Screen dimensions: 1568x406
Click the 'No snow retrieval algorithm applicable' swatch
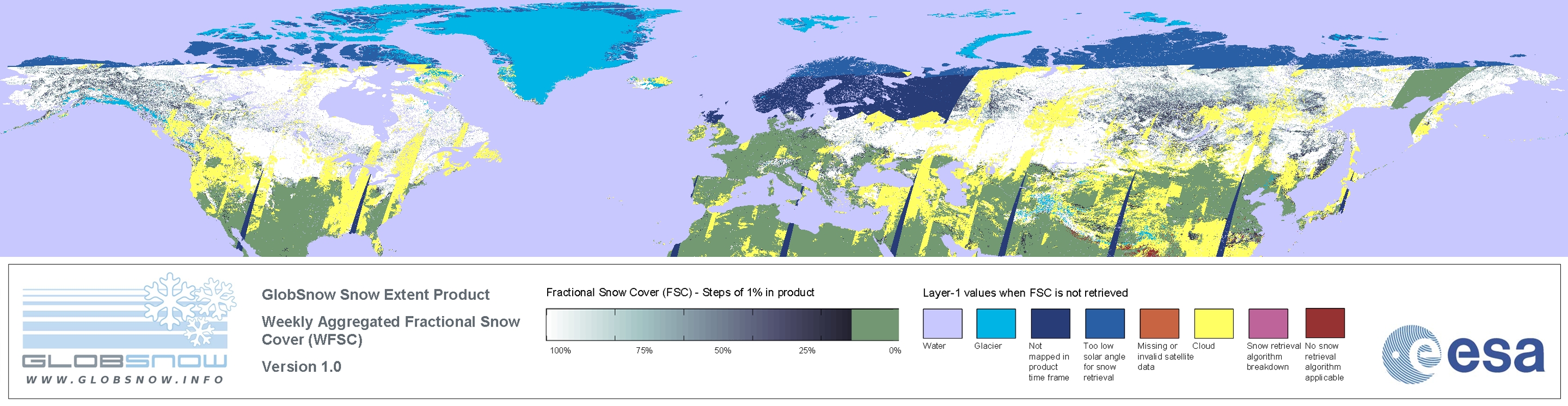[1325, 323]
